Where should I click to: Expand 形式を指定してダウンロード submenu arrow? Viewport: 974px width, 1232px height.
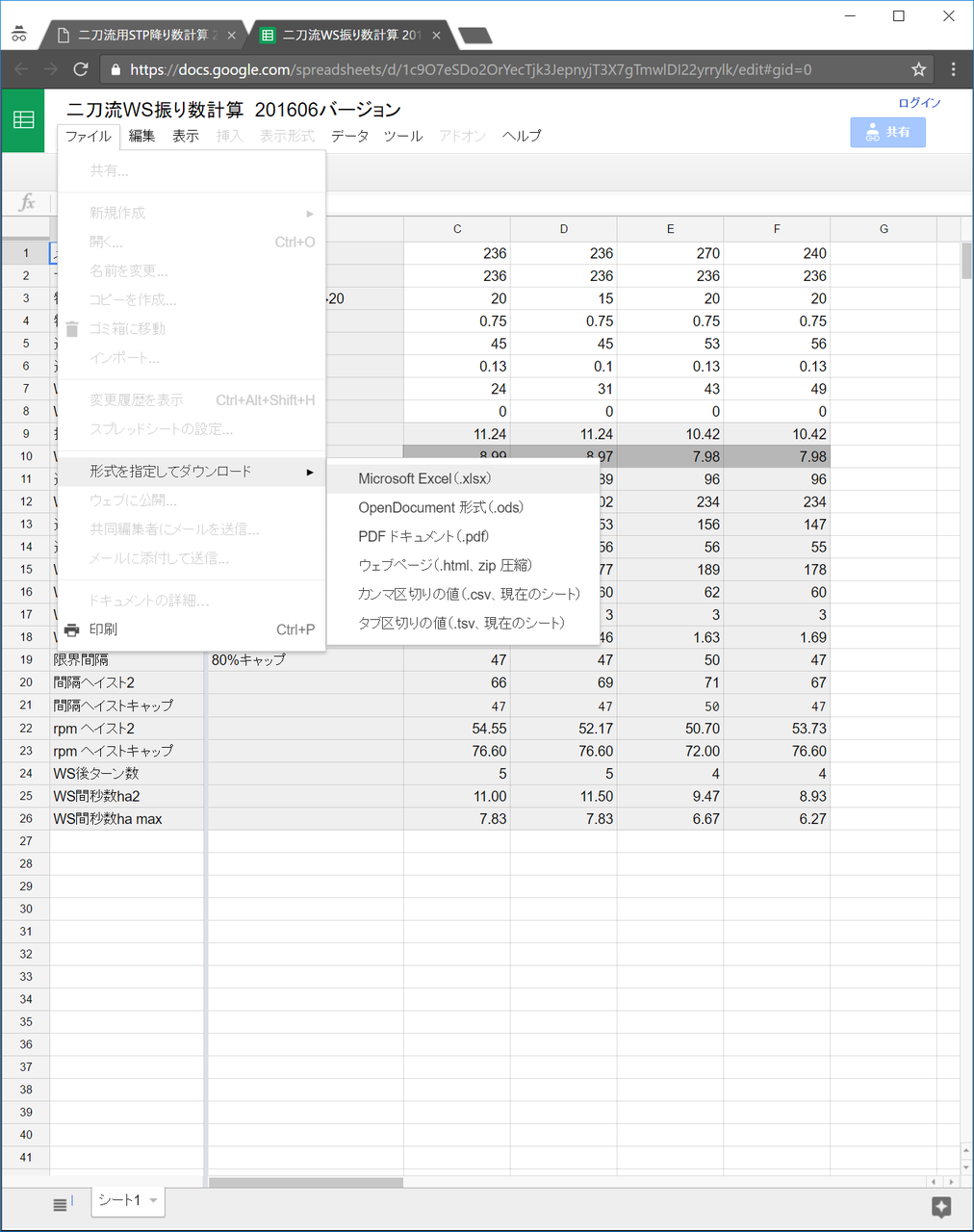pos(310,472)
